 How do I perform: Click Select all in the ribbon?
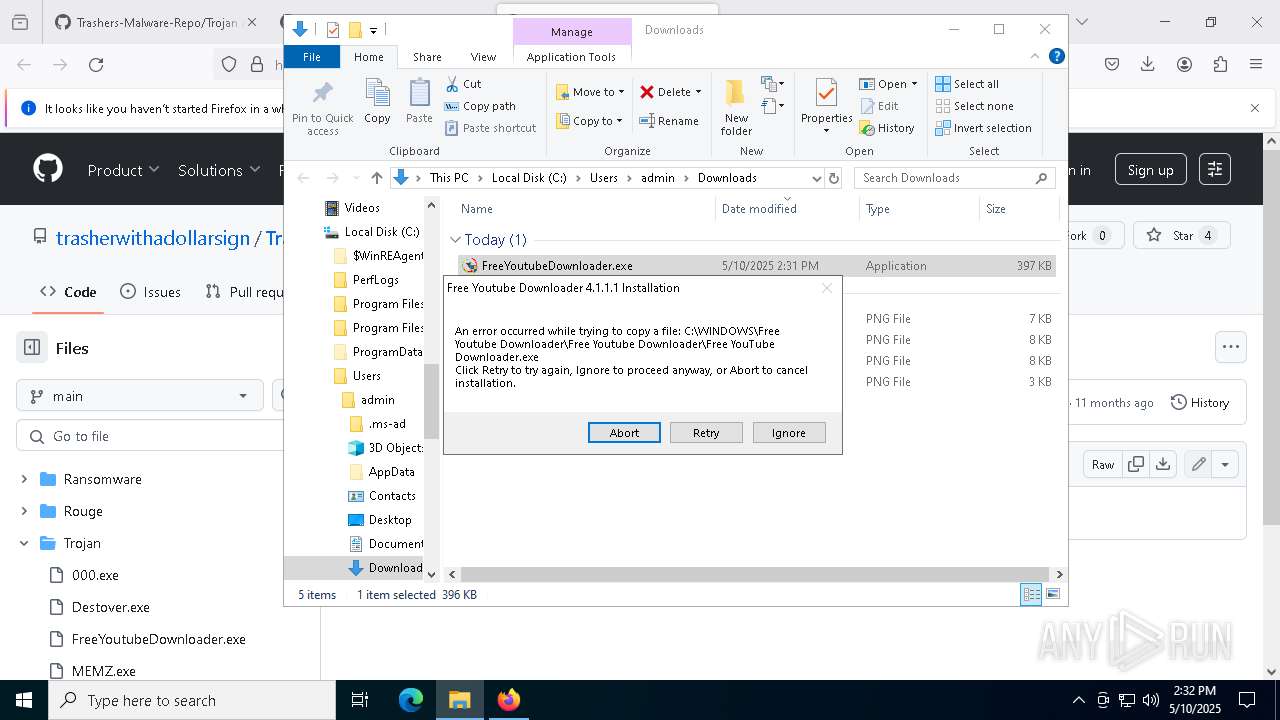[967, 84]
